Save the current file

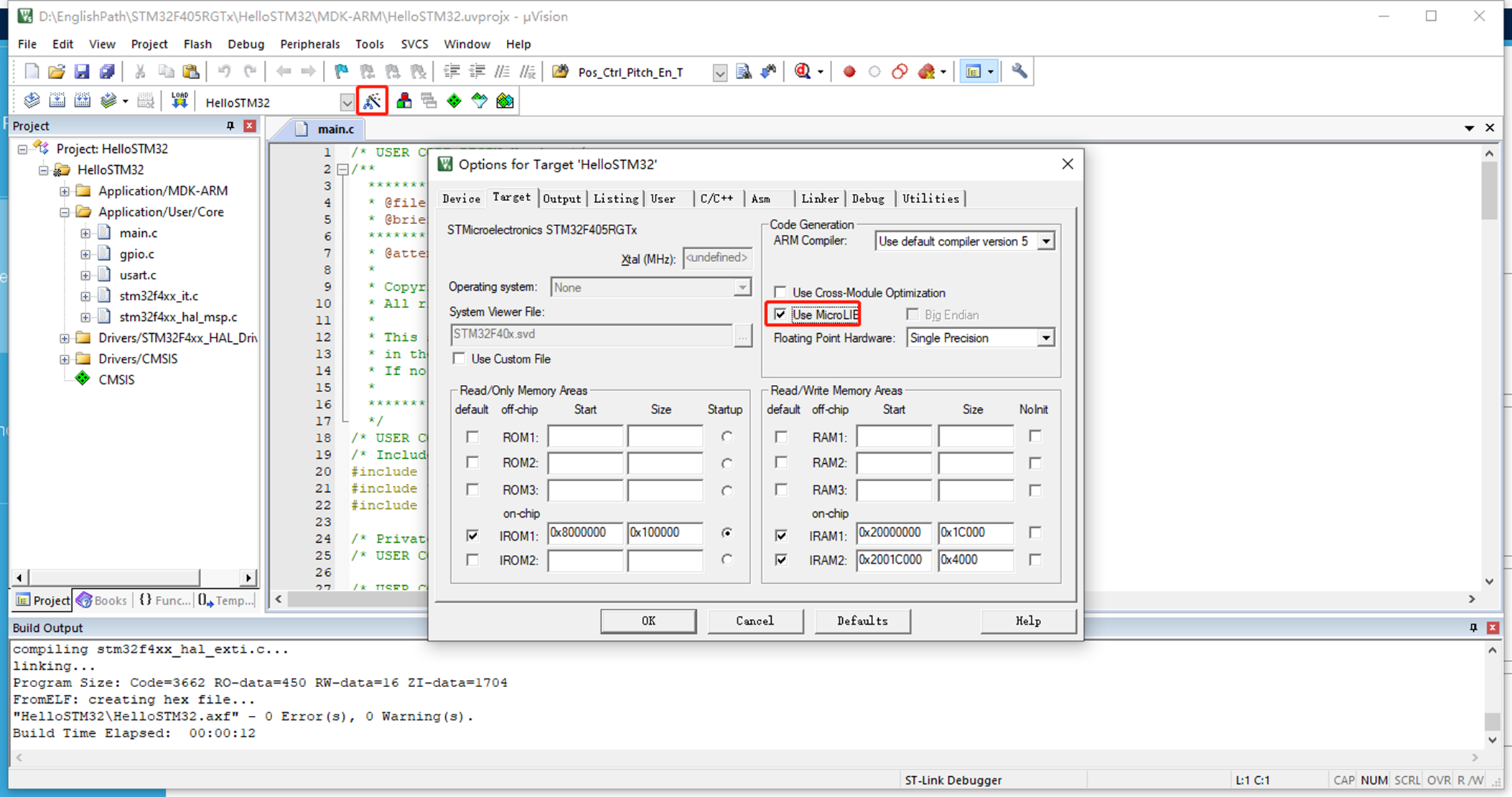pos(82,71)
